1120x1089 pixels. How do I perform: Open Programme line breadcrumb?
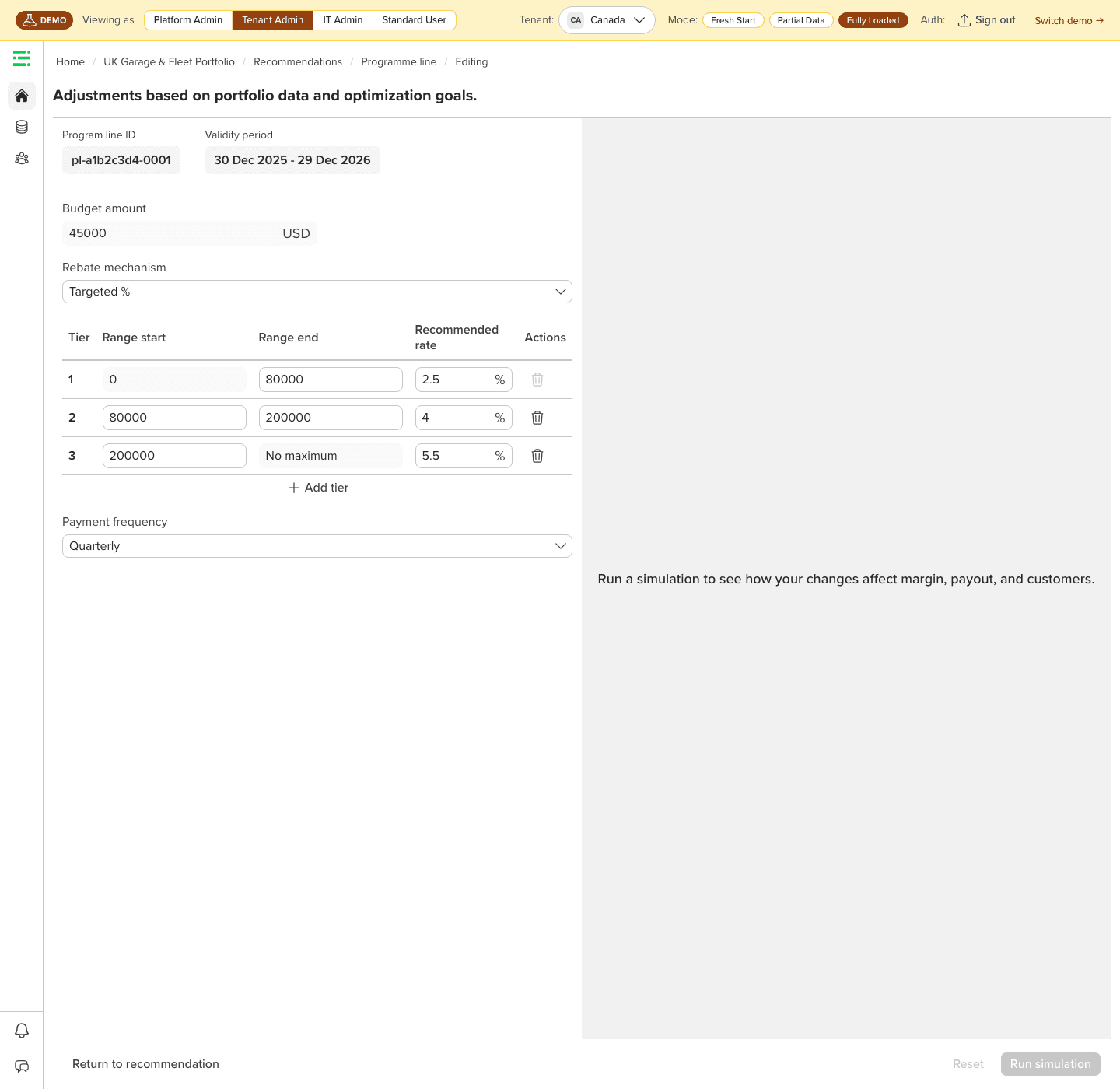(399, 61)
